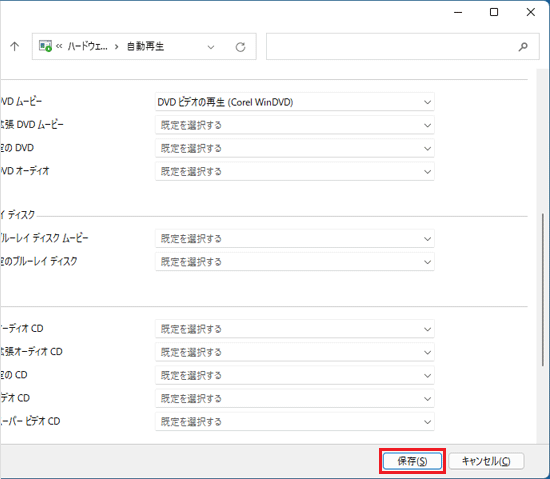Close the AutoPlay window
The width and height of the screenshot is (550, 479).
pos(531,12)
